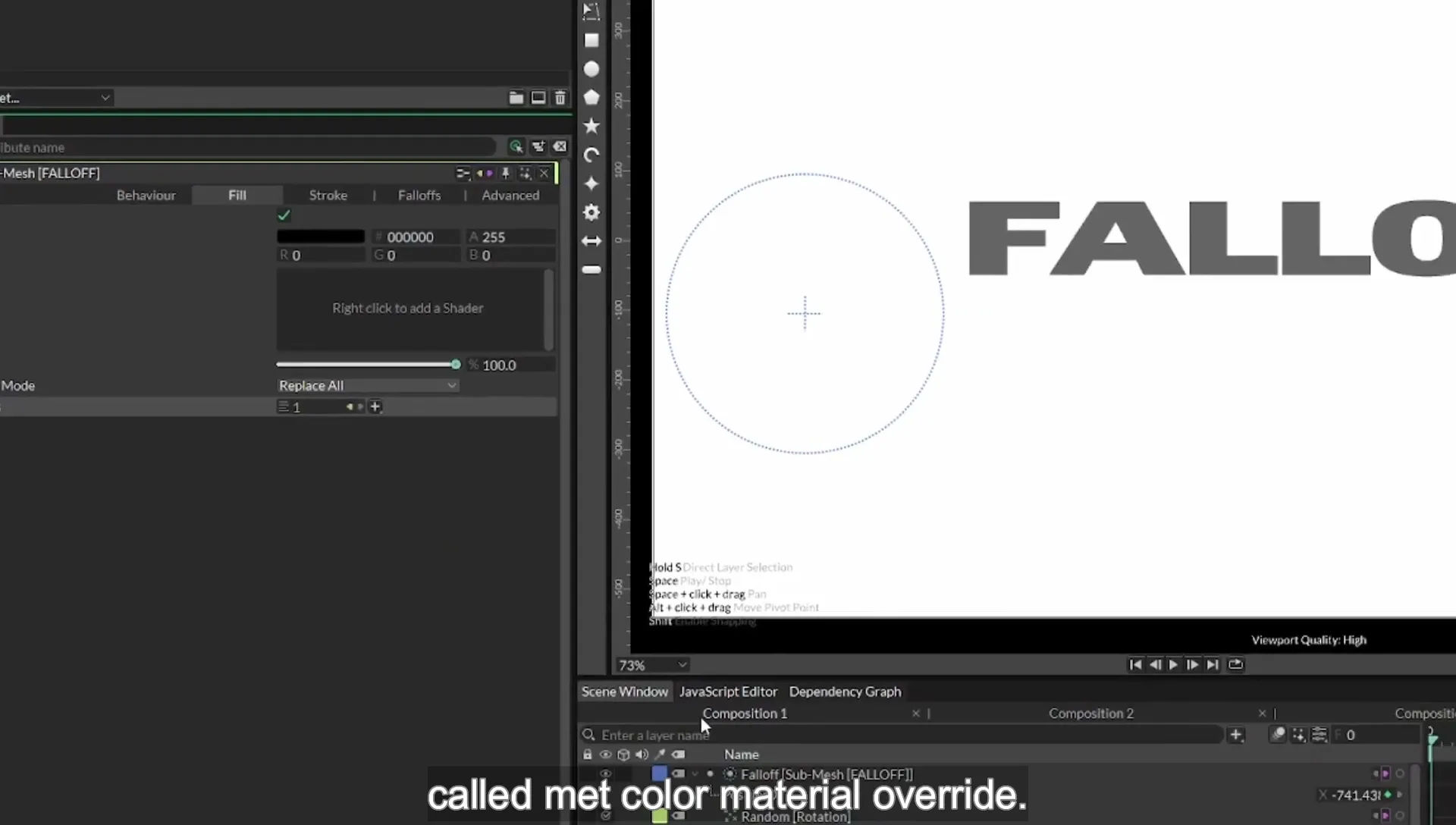Click the folder icon in preset bar
Viewport: 1456px width, 825px height.
516,98
